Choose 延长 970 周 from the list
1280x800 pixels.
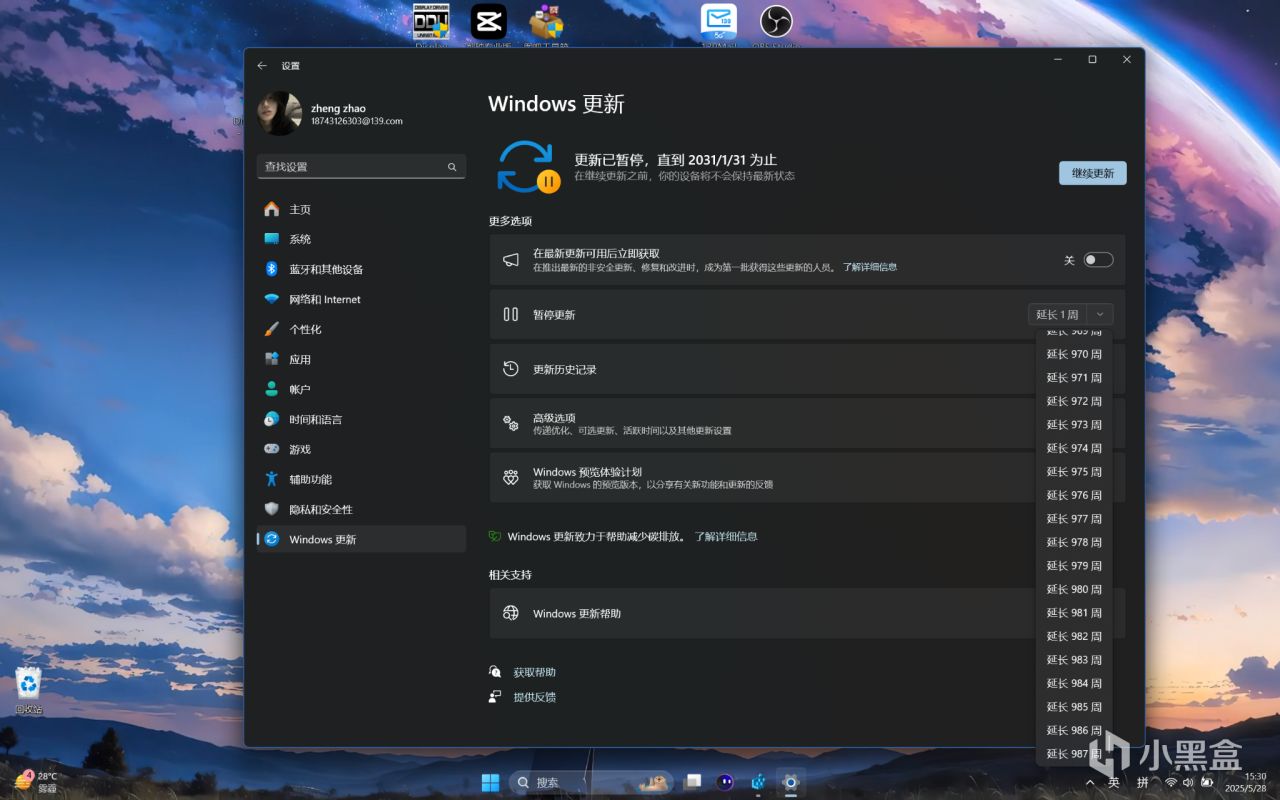(1074, 354)
